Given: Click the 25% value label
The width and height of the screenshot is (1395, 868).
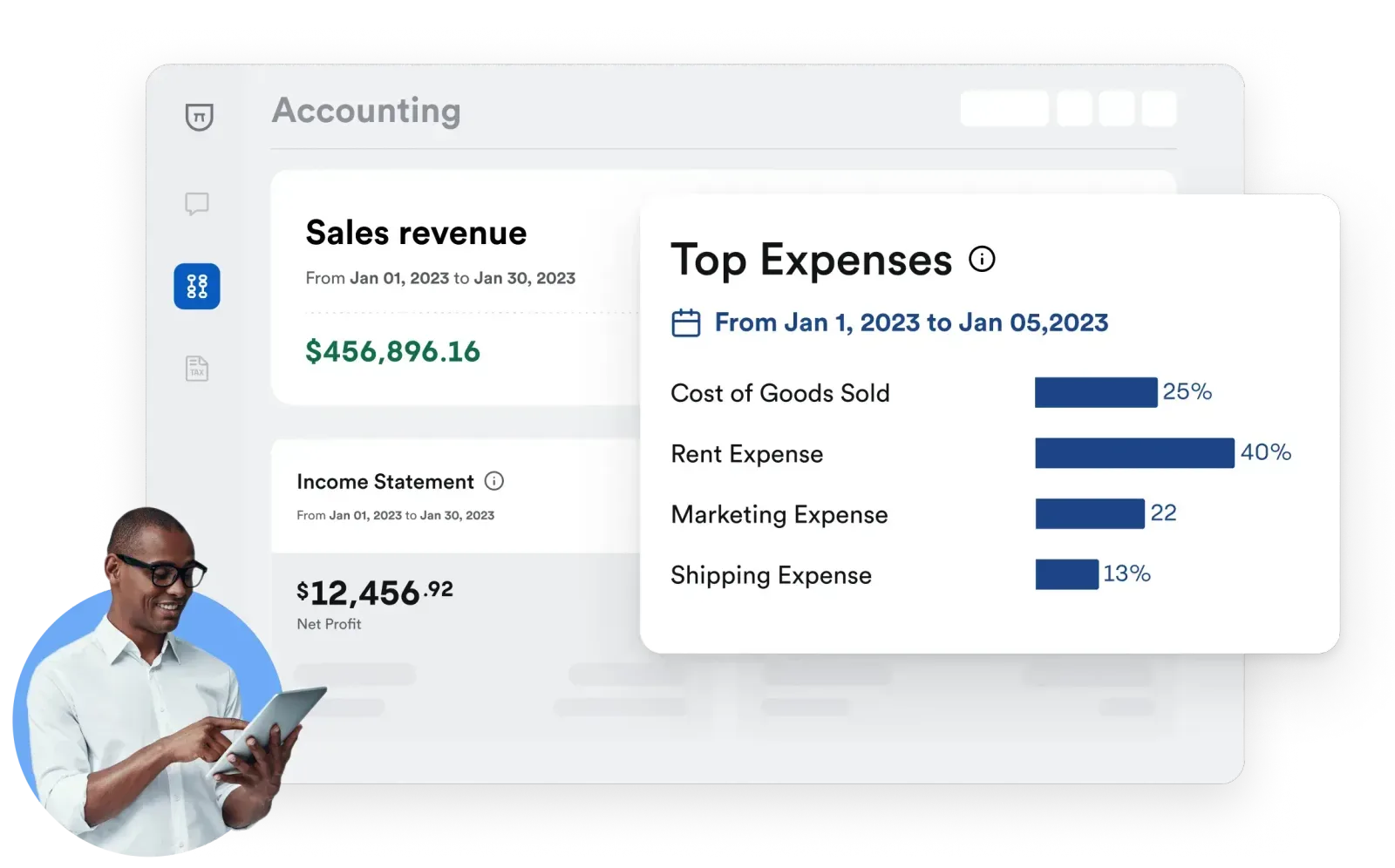Looking at the screenshot, I should tap(1187, 391).
